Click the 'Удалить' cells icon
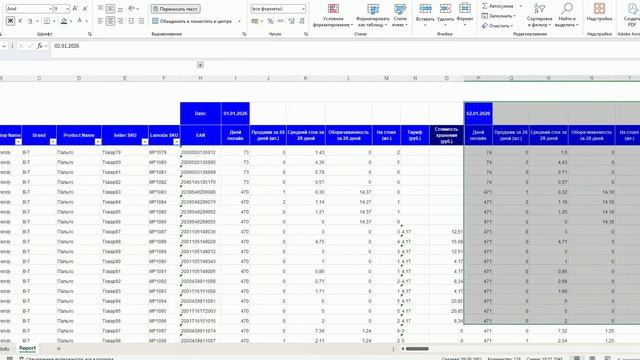Image resolution: width=640 pixels, height=360 pixels. coord(445,9)
